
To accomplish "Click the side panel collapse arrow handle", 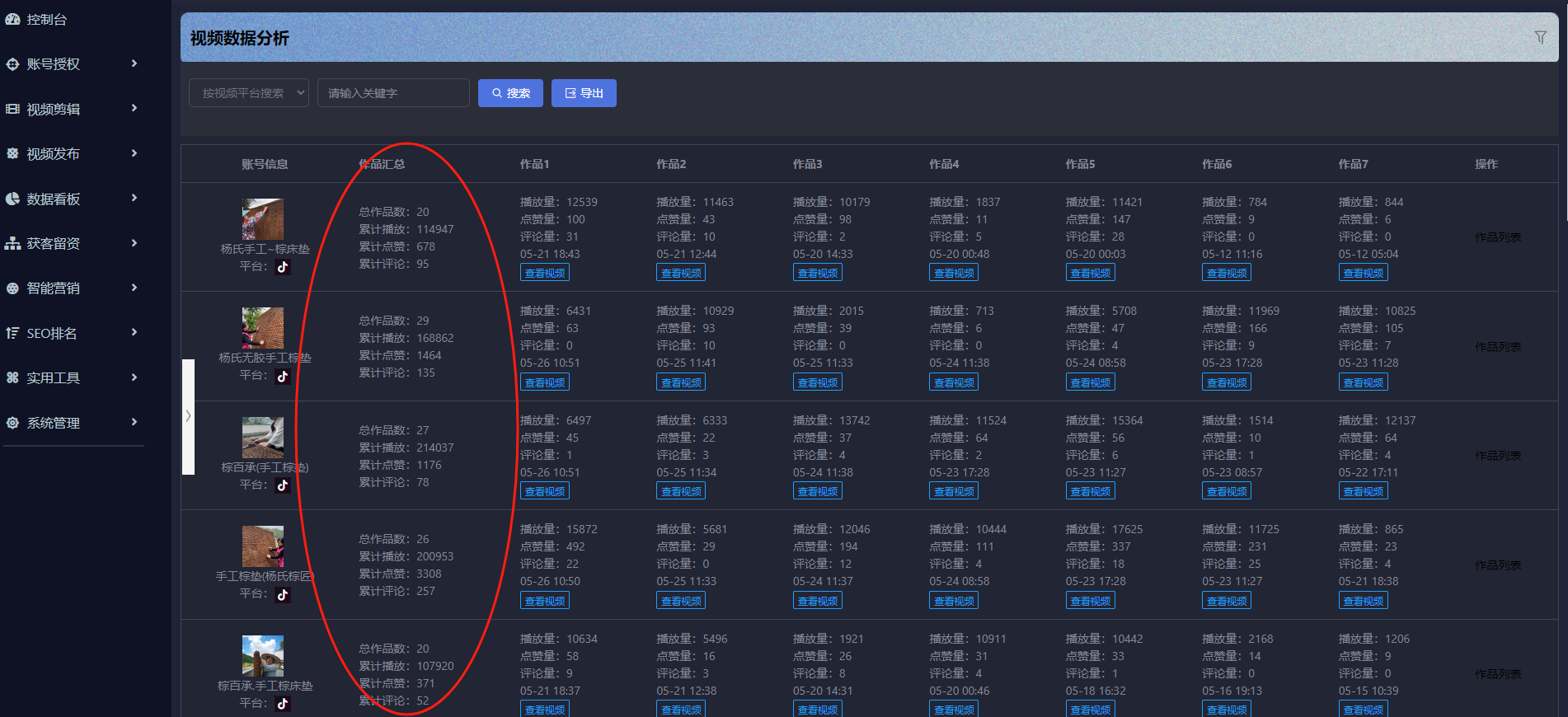I will [188, 416].
